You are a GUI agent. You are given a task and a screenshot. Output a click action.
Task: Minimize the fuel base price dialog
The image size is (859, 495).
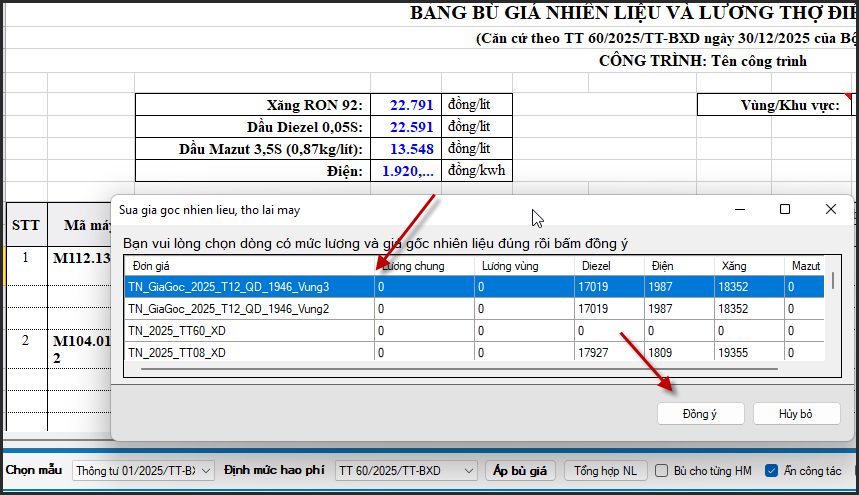pos(740,209)
